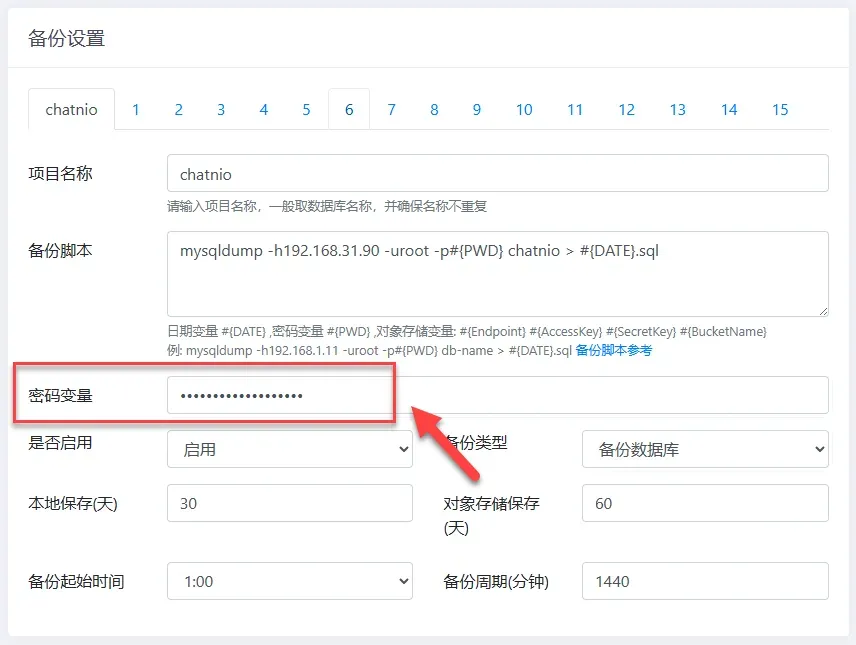Click into the 备份脚本 mysqldump textarea
Image resolution: width=856 pixels, height=645 pixels.
pyautogui.click(x=498, y=274)
